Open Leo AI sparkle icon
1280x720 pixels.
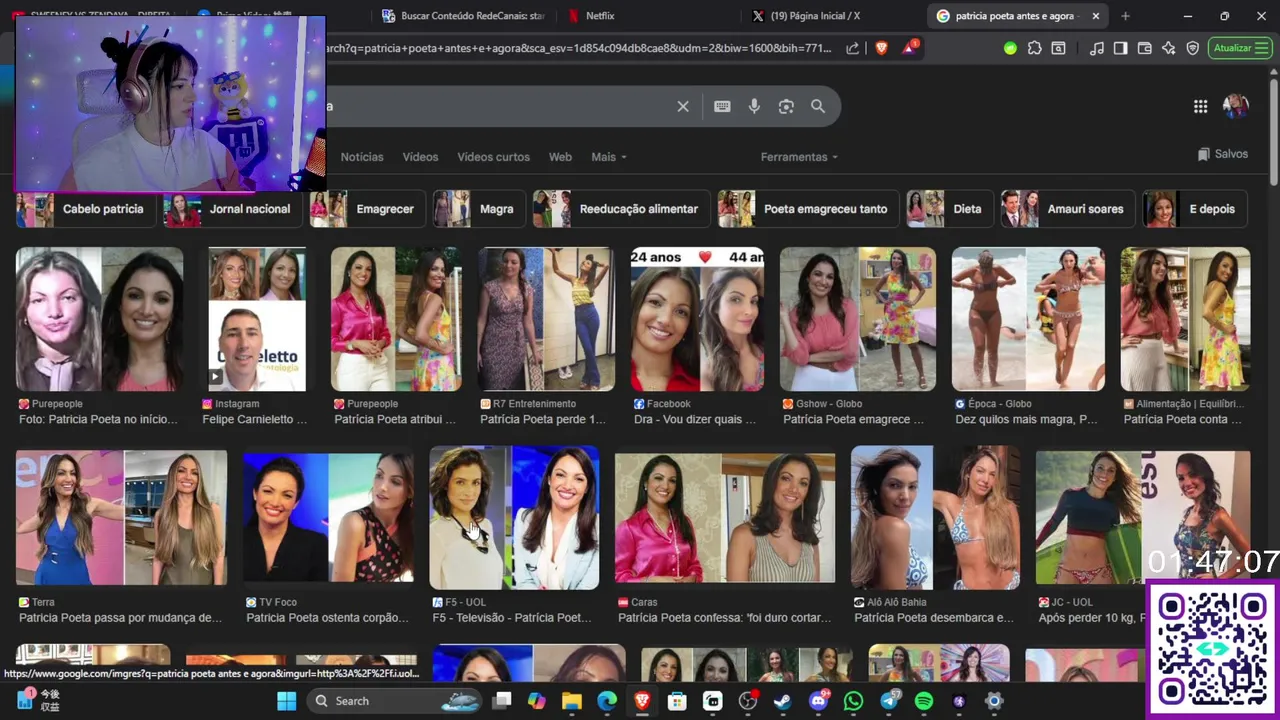coord(1168,48)
